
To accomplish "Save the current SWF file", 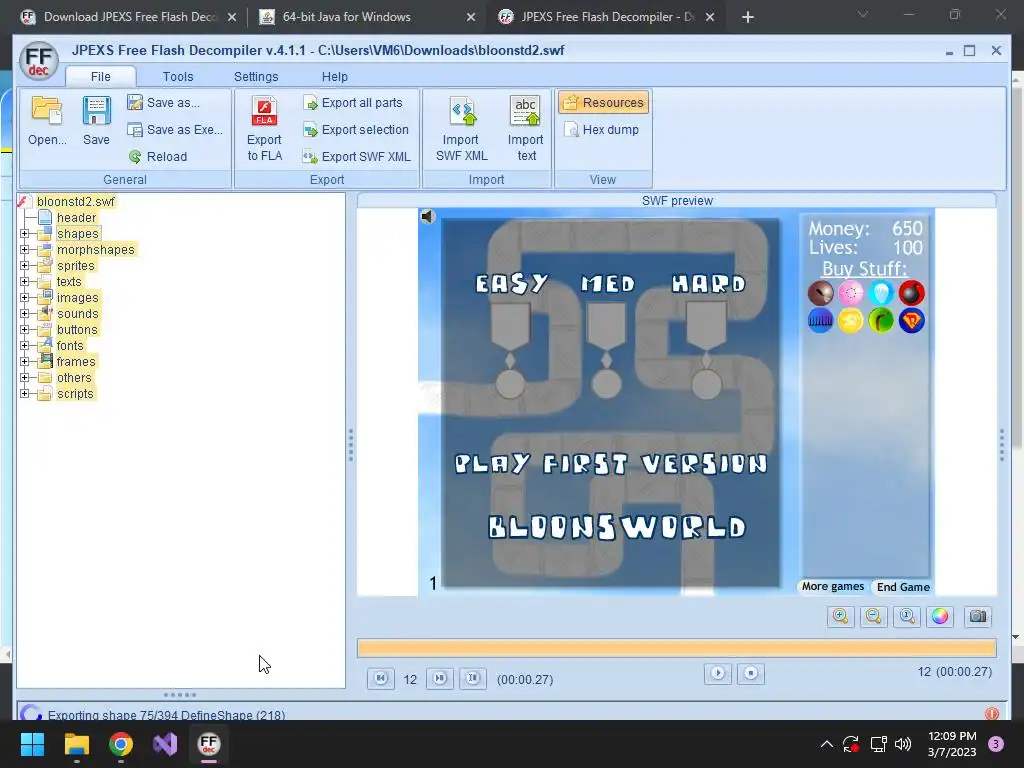I will coord(96,121).
